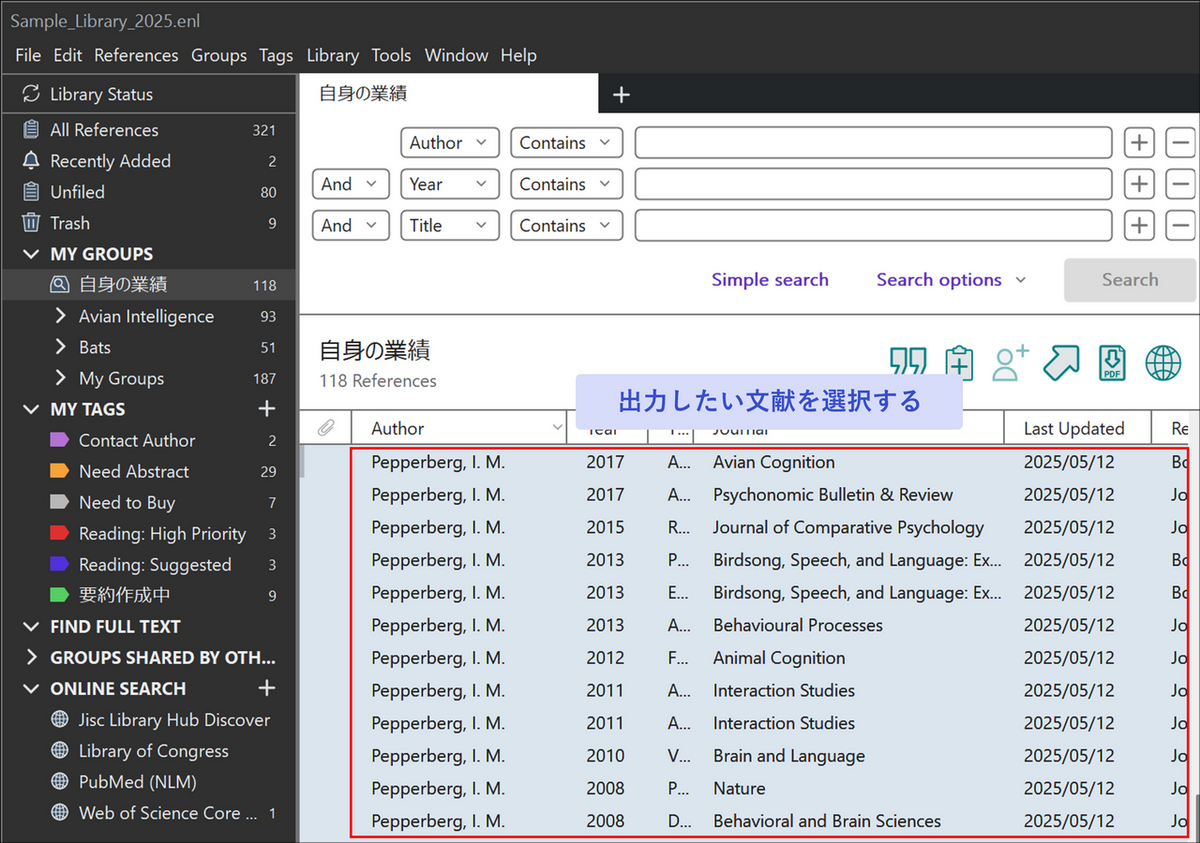Open the Author field dropdown

click(x=449, y=143)
